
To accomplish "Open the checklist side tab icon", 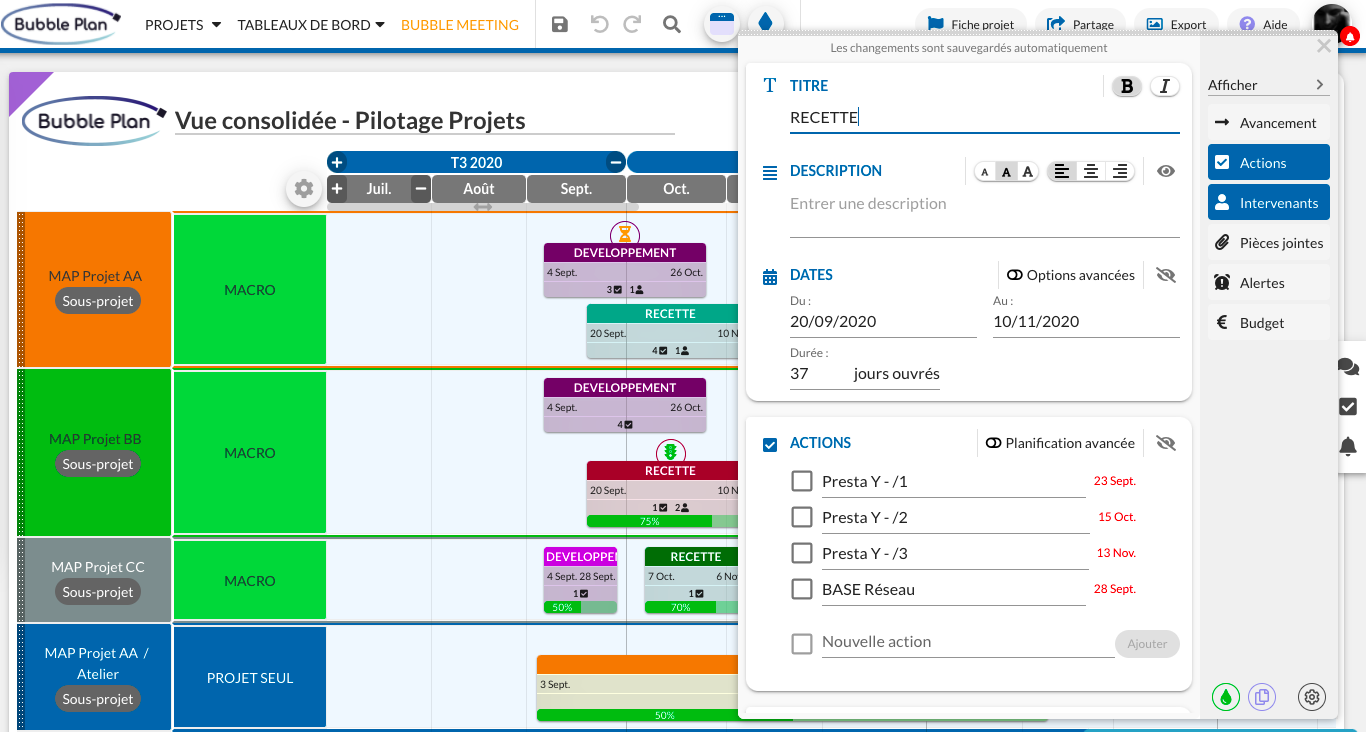I will coord(1348,406).
